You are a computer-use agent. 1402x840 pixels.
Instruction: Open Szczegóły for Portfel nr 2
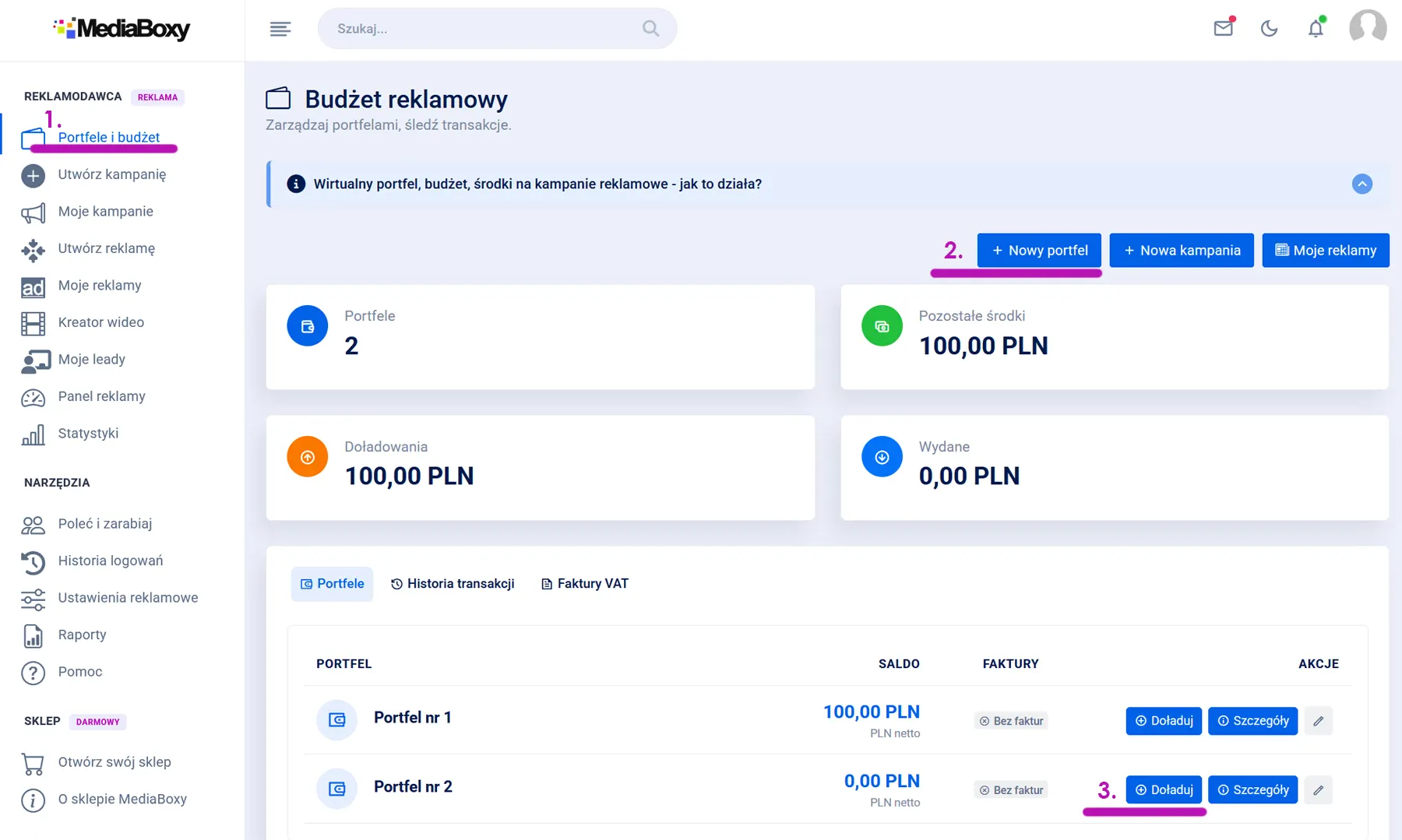[1252, 789]
